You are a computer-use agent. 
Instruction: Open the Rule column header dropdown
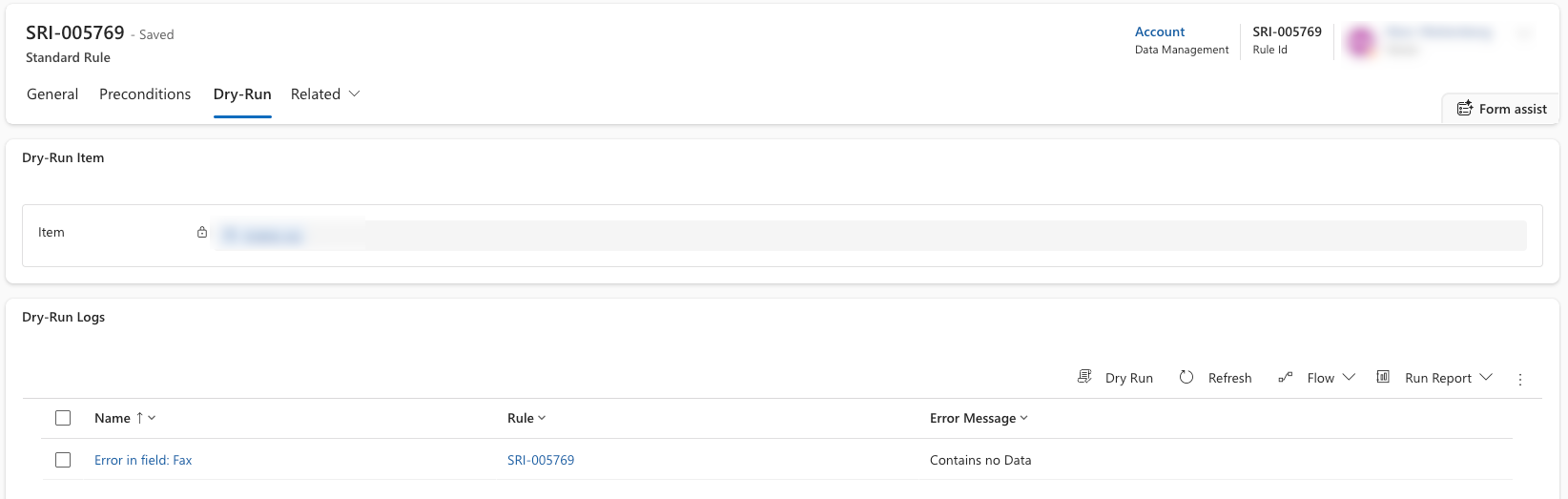click(x=542, y=418)
